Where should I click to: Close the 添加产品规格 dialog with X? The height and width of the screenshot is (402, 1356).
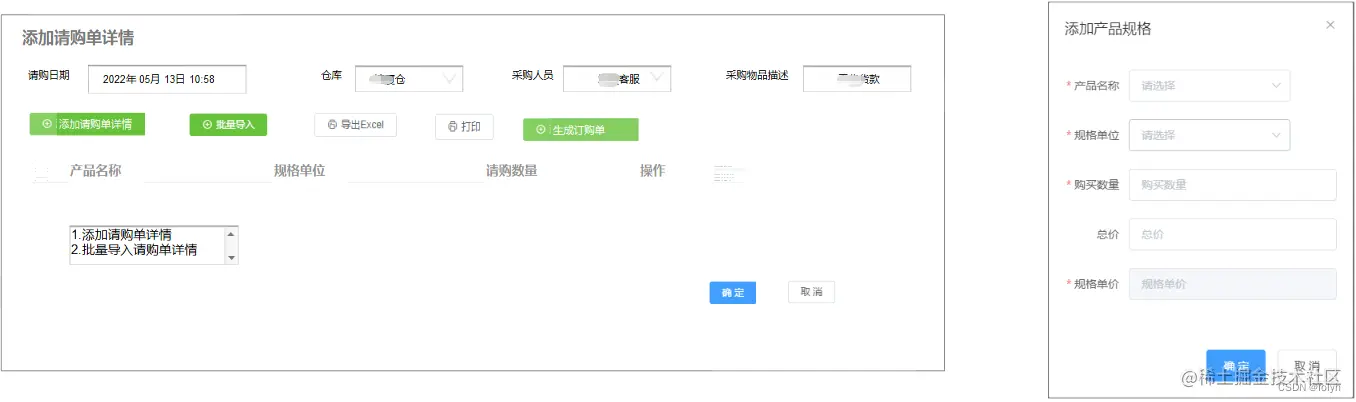point(1330,25)
